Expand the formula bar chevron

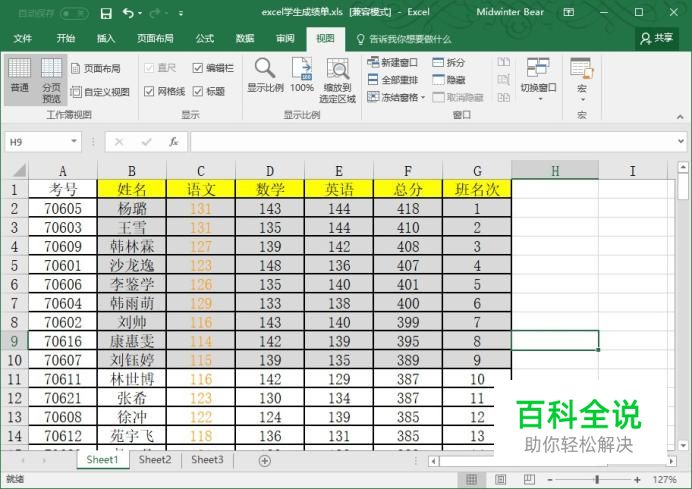click(681, 141)
